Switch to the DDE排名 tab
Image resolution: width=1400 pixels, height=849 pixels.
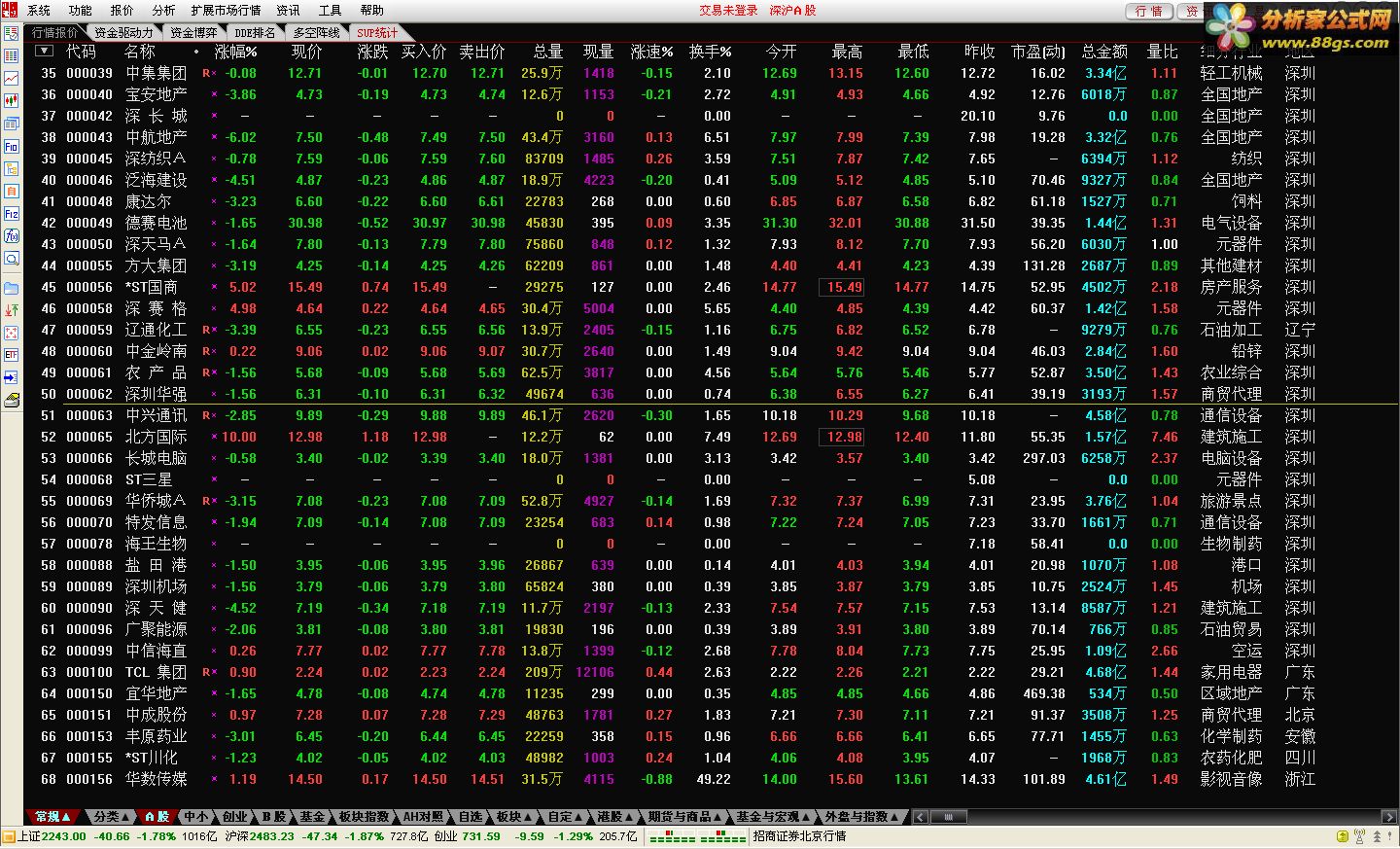pos(254,33)
